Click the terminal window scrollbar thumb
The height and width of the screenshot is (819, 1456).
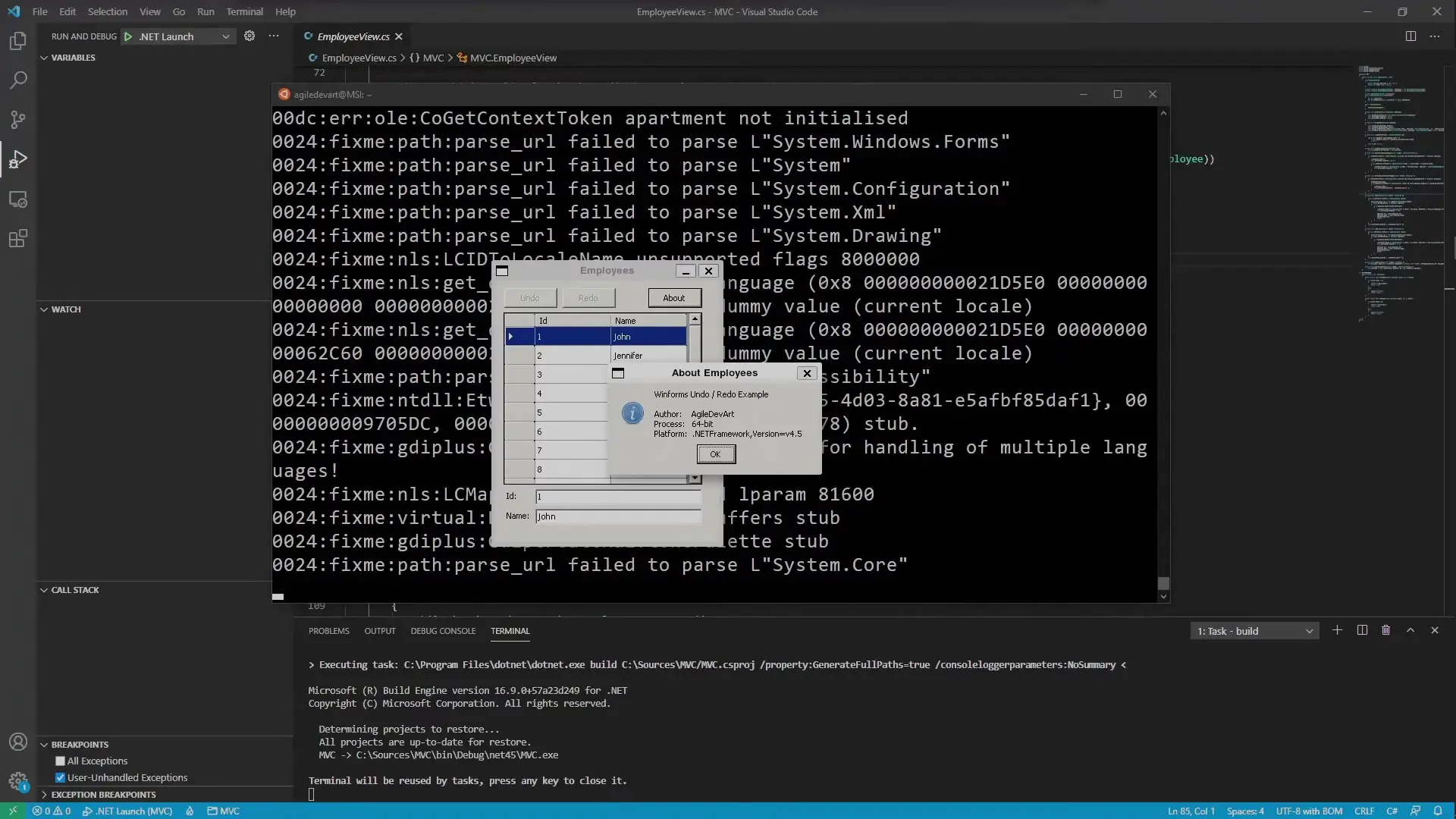point(1163,583)
